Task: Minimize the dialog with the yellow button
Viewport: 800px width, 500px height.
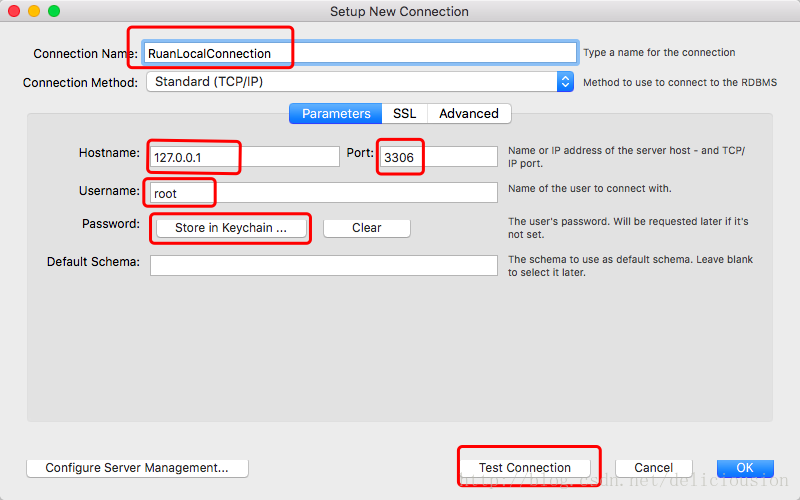Action: pos(34,11)
